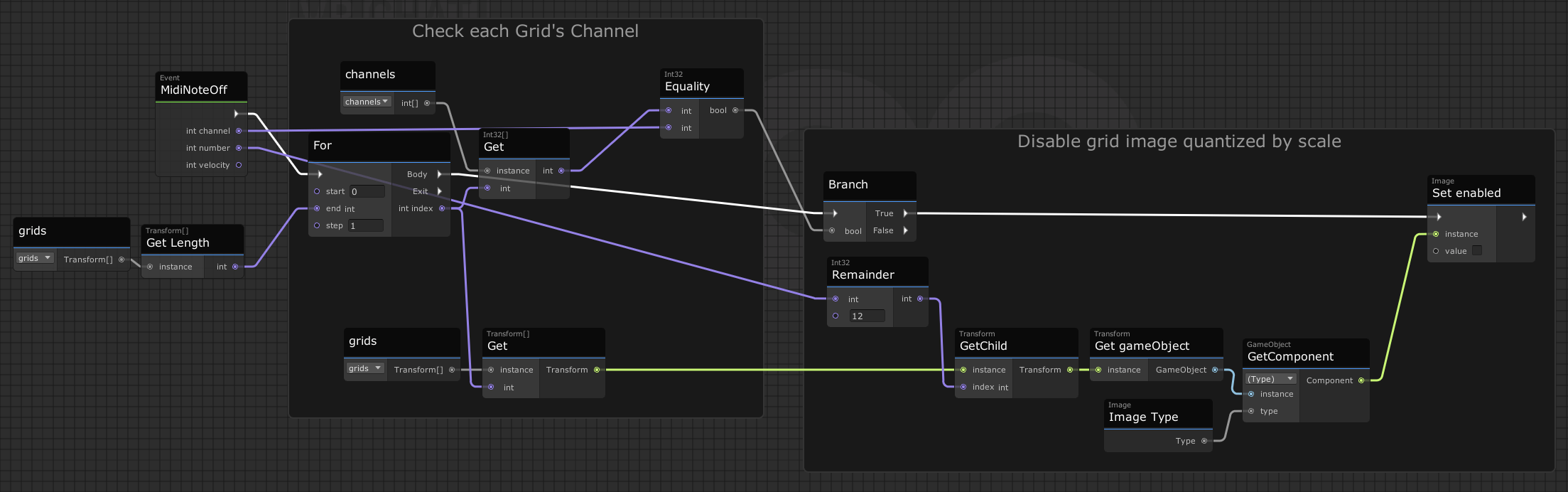Click the Image Type node's Type output port
This screenshot has width=1568, height=492.
tap(1204, 441)
